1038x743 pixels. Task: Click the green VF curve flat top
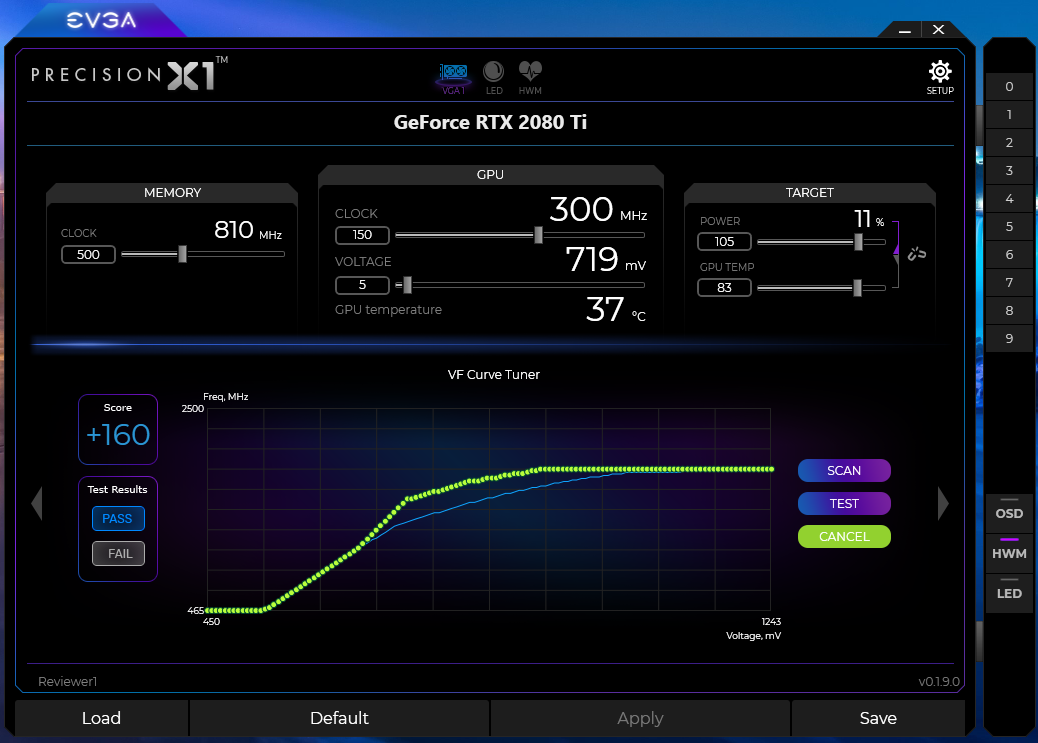click(x=655, y=469)
